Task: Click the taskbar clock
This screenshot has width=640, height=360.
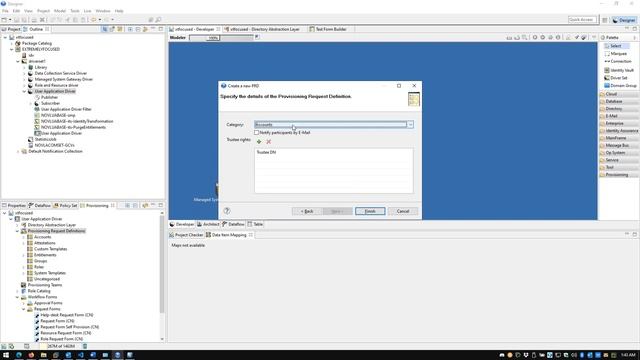Action: (x=628, y=355)
